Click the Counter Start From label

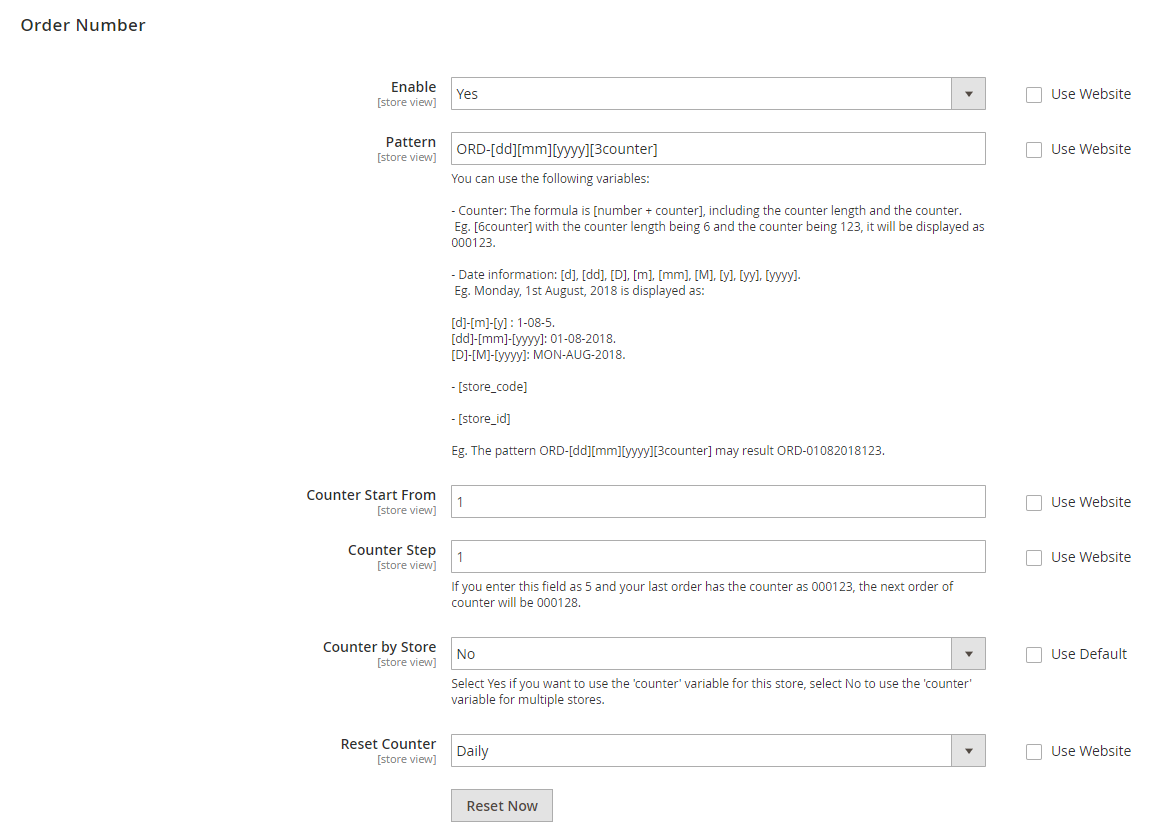[x=371, y=495]
